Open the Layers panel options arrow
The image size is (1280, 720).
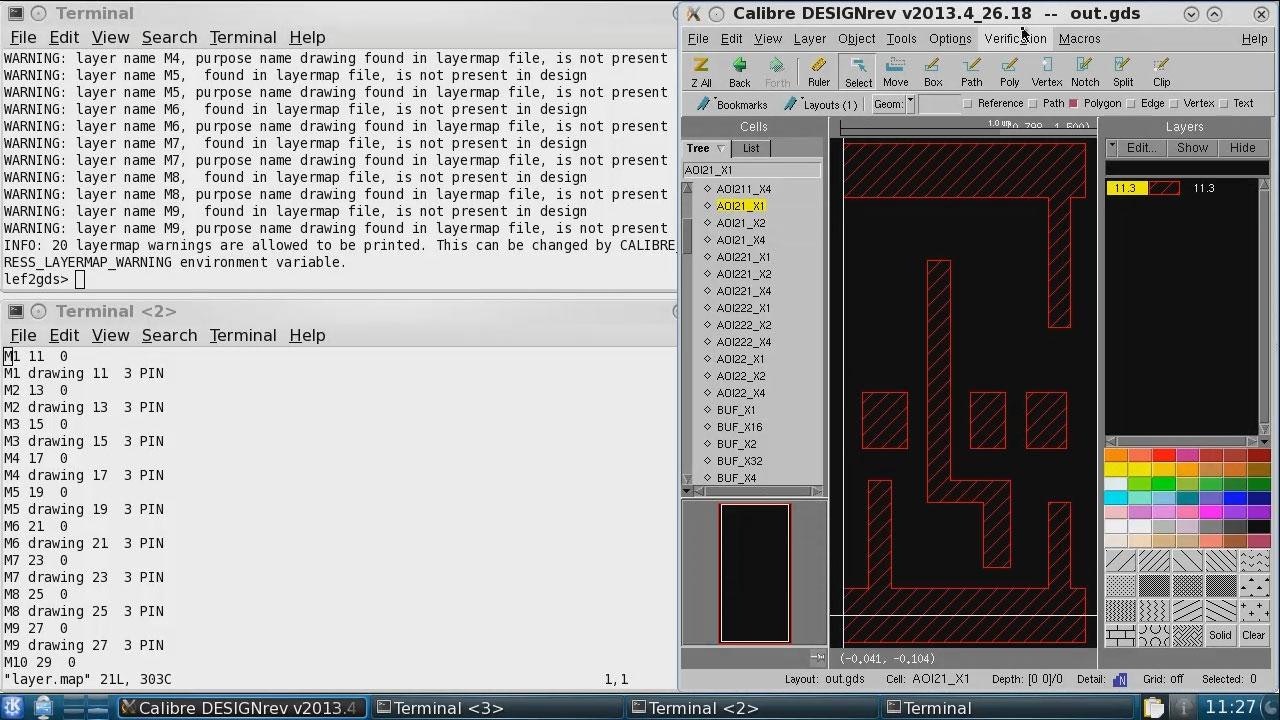[x=1112, y=147]
